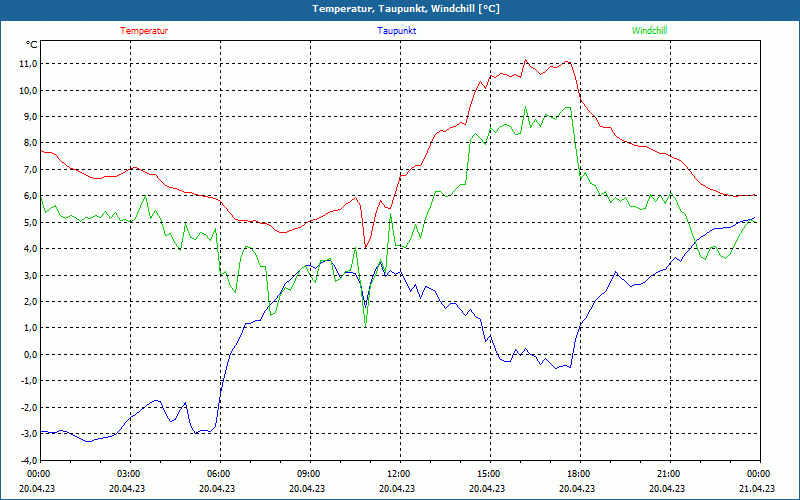Image resolution: width=800 pixels, height=500 pixels.
Task: Click the green Windchill legend label
Action: click(x=649, y=31)
